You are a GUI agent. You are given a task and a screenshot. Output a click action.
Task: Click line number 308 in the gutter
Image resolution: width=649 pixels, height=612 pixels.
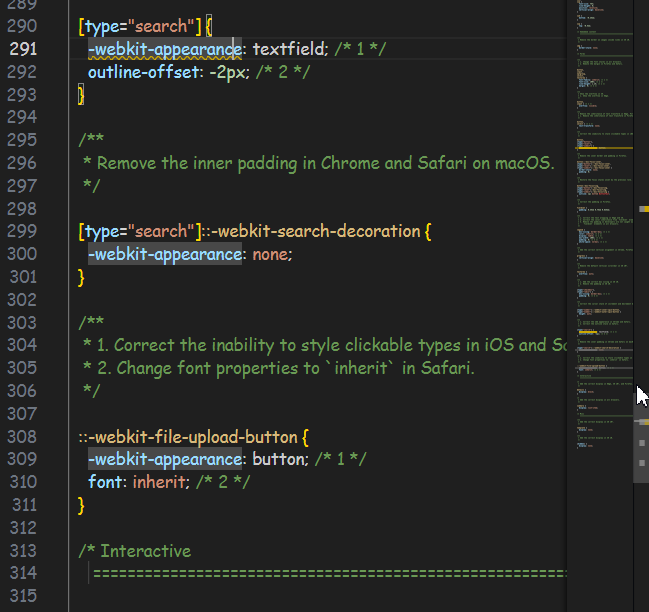[x=22, y=437]
